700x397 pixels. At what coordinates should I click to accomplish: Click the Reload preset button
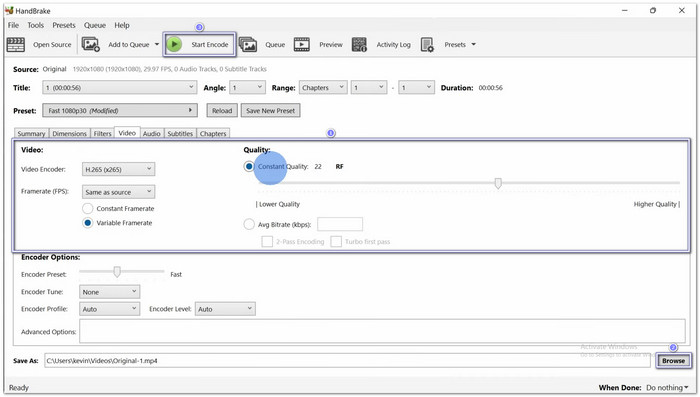click(222, 110)
